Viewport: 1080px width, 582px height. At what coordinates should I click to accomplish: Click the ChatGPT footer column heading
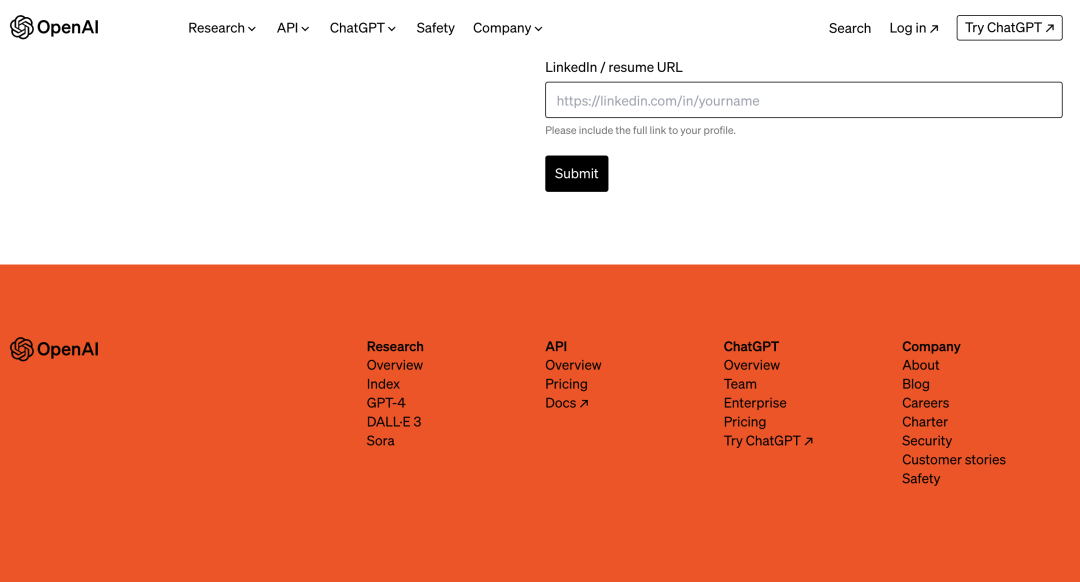751,346
